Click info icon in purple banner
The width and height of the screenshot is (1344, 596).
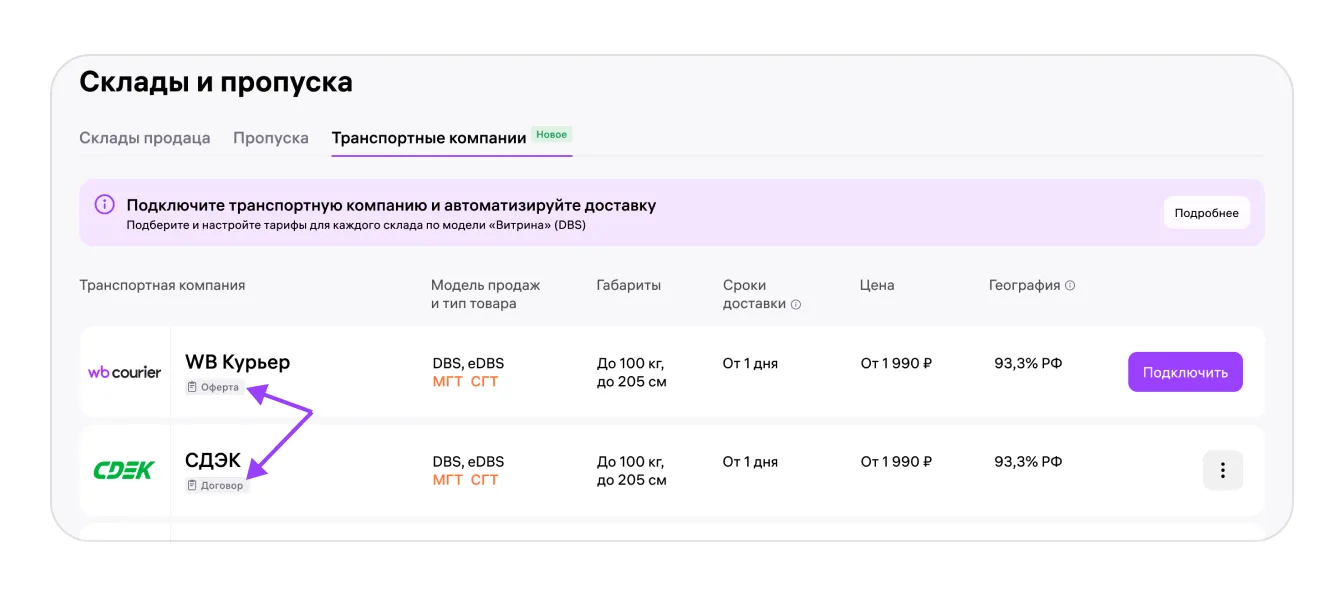pyautogui.click(x=105, y=205)
